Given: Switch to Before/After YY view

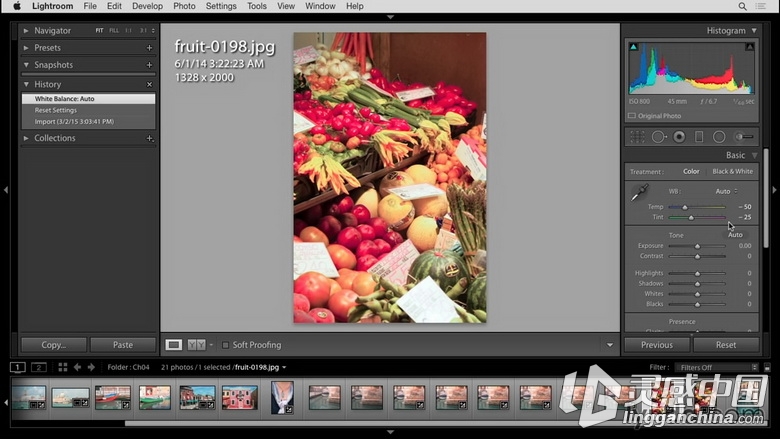Looking at the screenshot, I should (196, 345).
